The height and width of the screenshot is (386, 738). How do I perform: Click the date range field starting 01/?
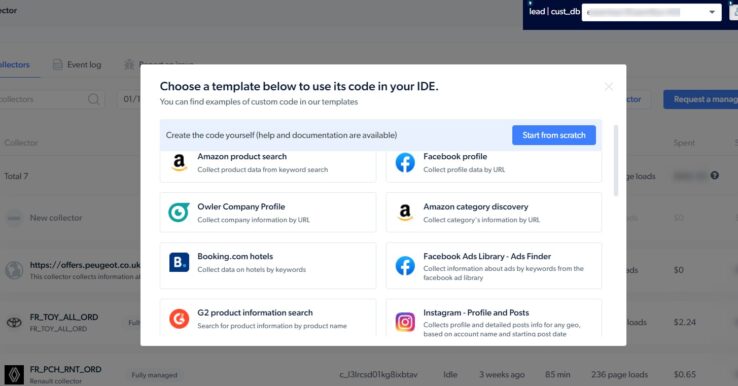(x=129, y=99)
